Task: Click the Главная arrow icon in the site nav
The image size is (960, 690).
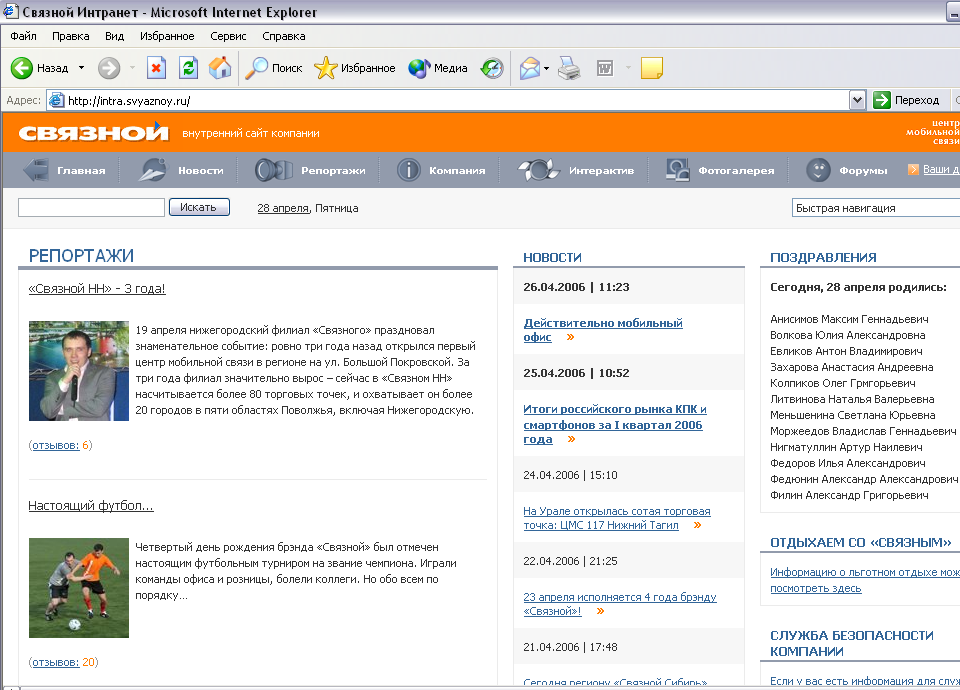Action: point(36,170)
